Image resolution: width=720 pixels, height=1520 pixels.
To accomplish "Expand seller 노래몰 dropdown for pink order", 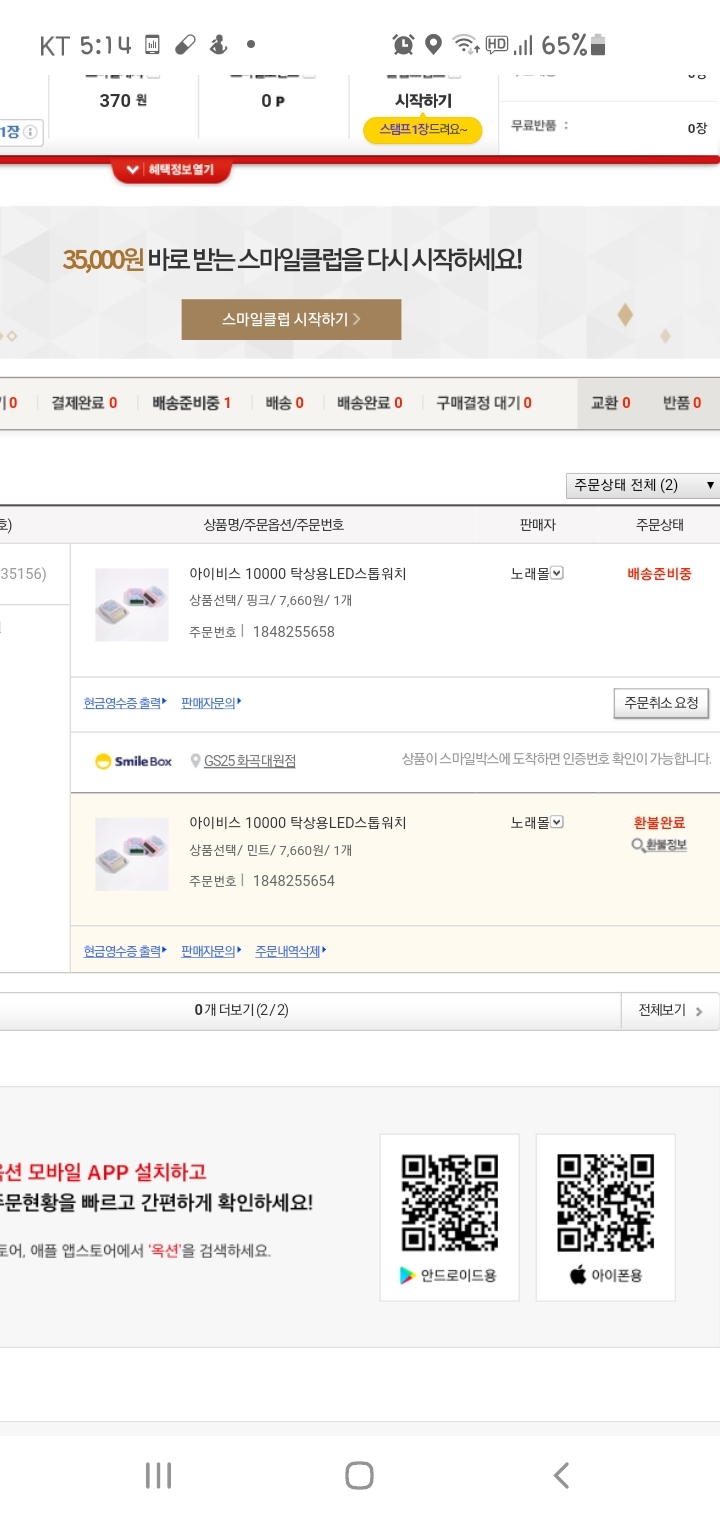I will [x=558, y=573].
